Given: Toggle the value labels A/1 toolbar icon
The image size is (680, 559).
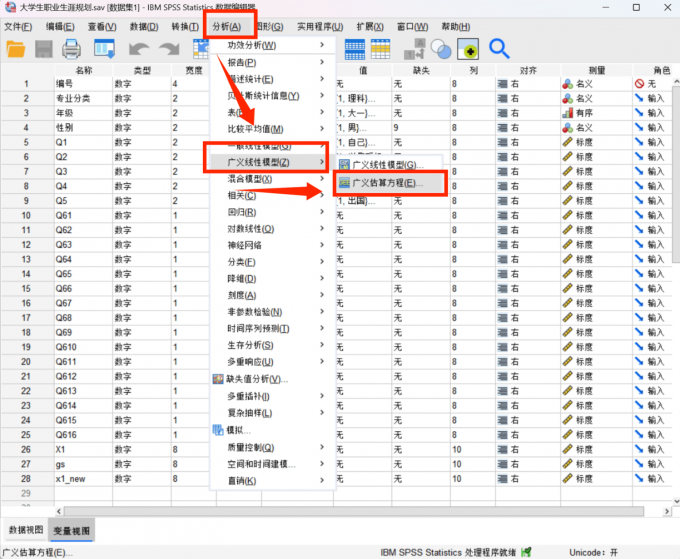Looking at the screenshot, I should [x=415, y=49].
